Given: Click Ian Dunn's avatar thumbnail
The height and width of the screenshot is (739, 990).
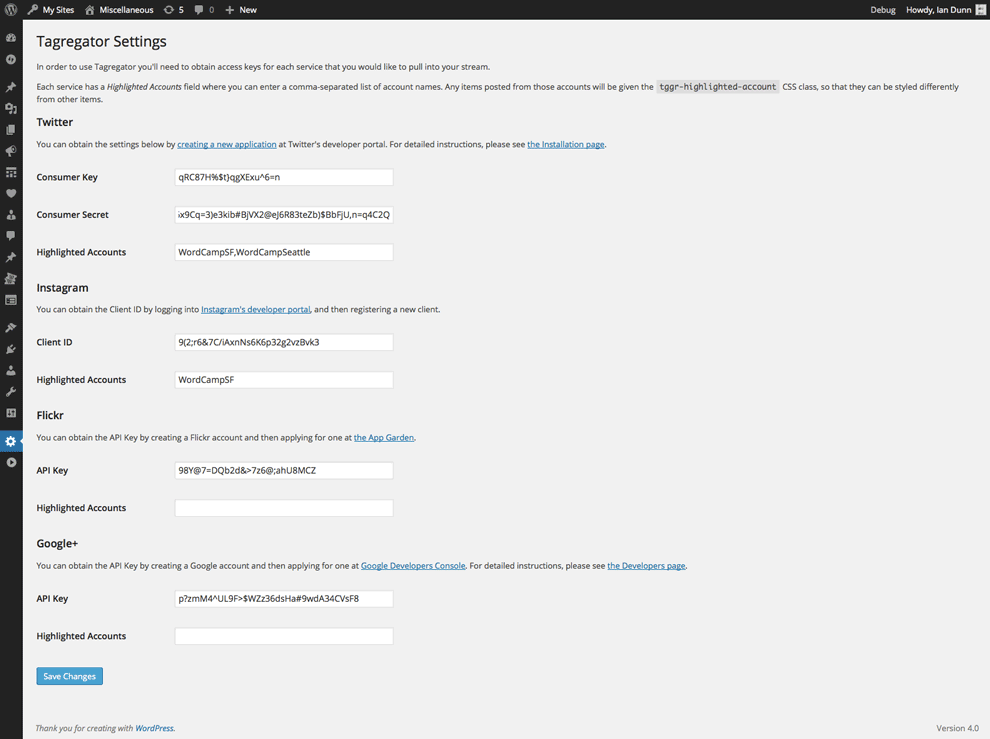Looking at the screenshot, I should (x=981, y=9).
